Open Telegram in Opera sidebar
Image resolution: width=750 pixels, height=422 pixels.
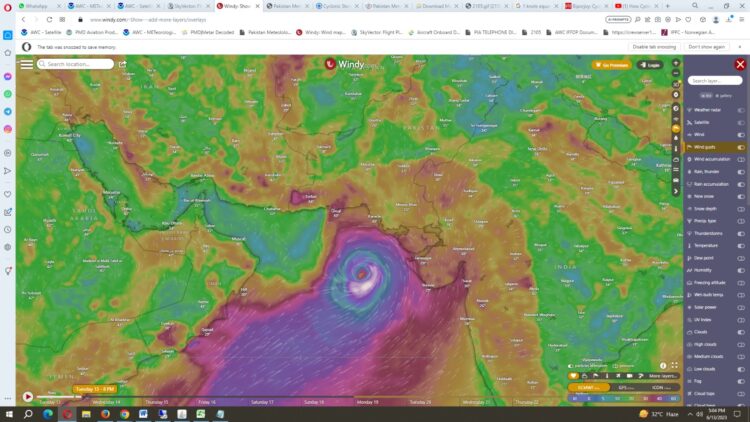(x=8, y=111)
